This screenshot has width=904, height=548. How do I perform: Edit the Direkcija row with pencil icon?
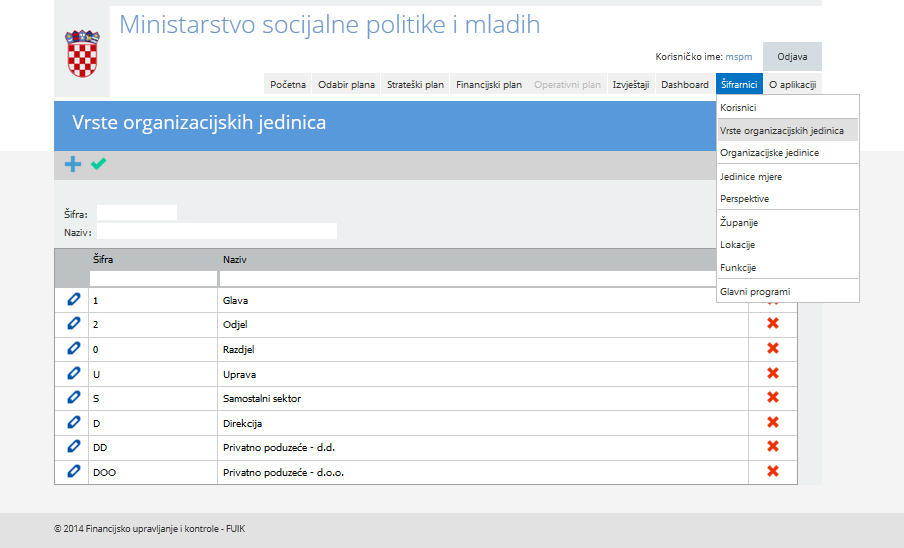[73, 422]
